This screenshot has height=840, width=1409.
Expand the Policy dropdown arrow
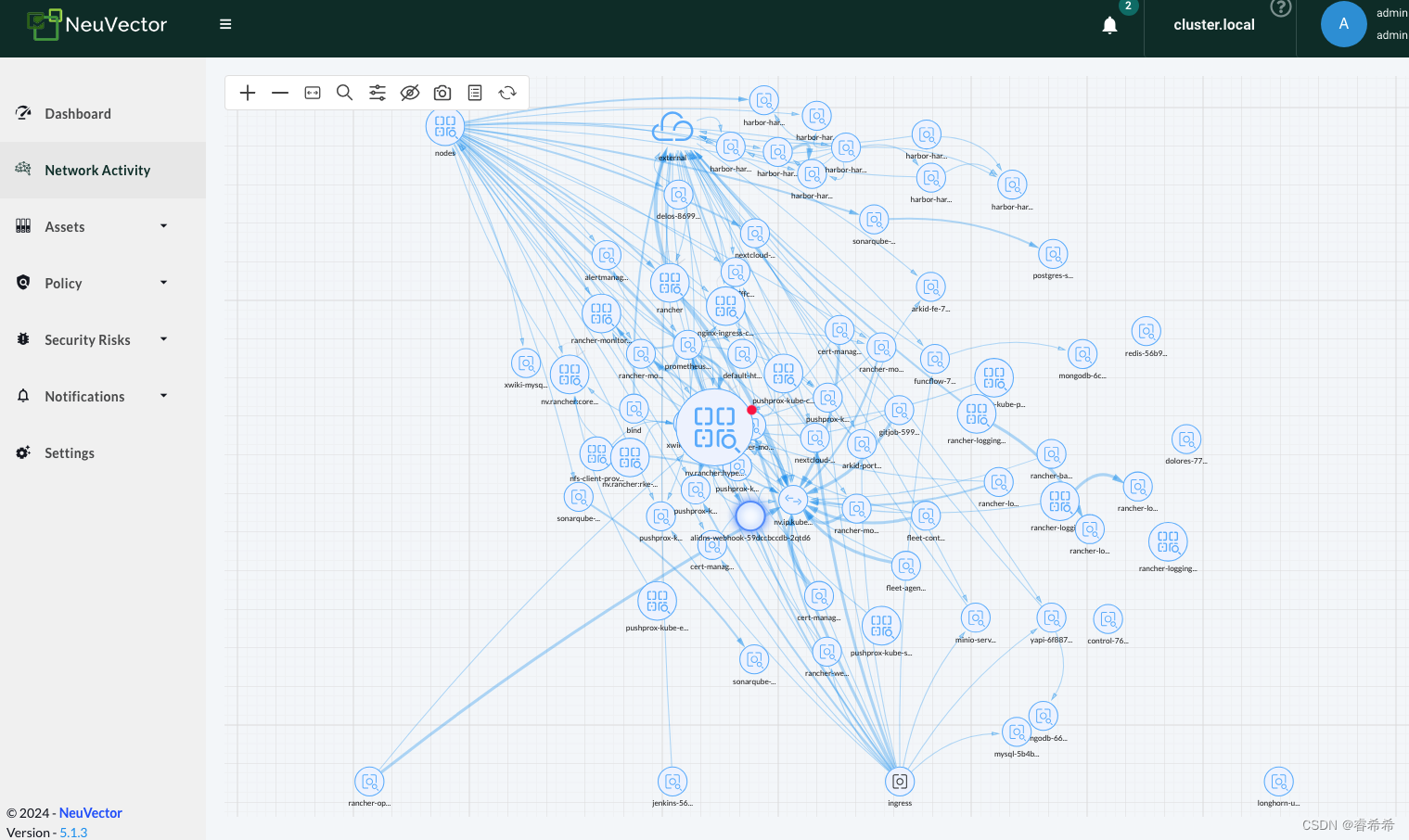(x=164, y=283)
